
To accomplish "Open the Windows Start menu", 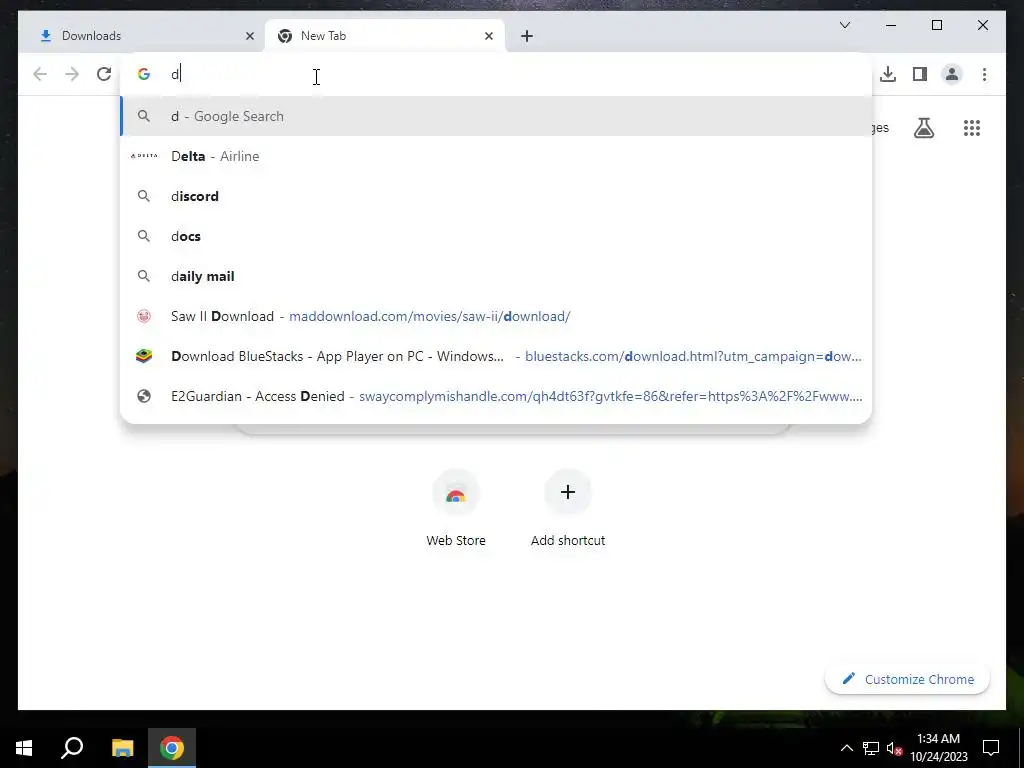I will coord(24,748).
